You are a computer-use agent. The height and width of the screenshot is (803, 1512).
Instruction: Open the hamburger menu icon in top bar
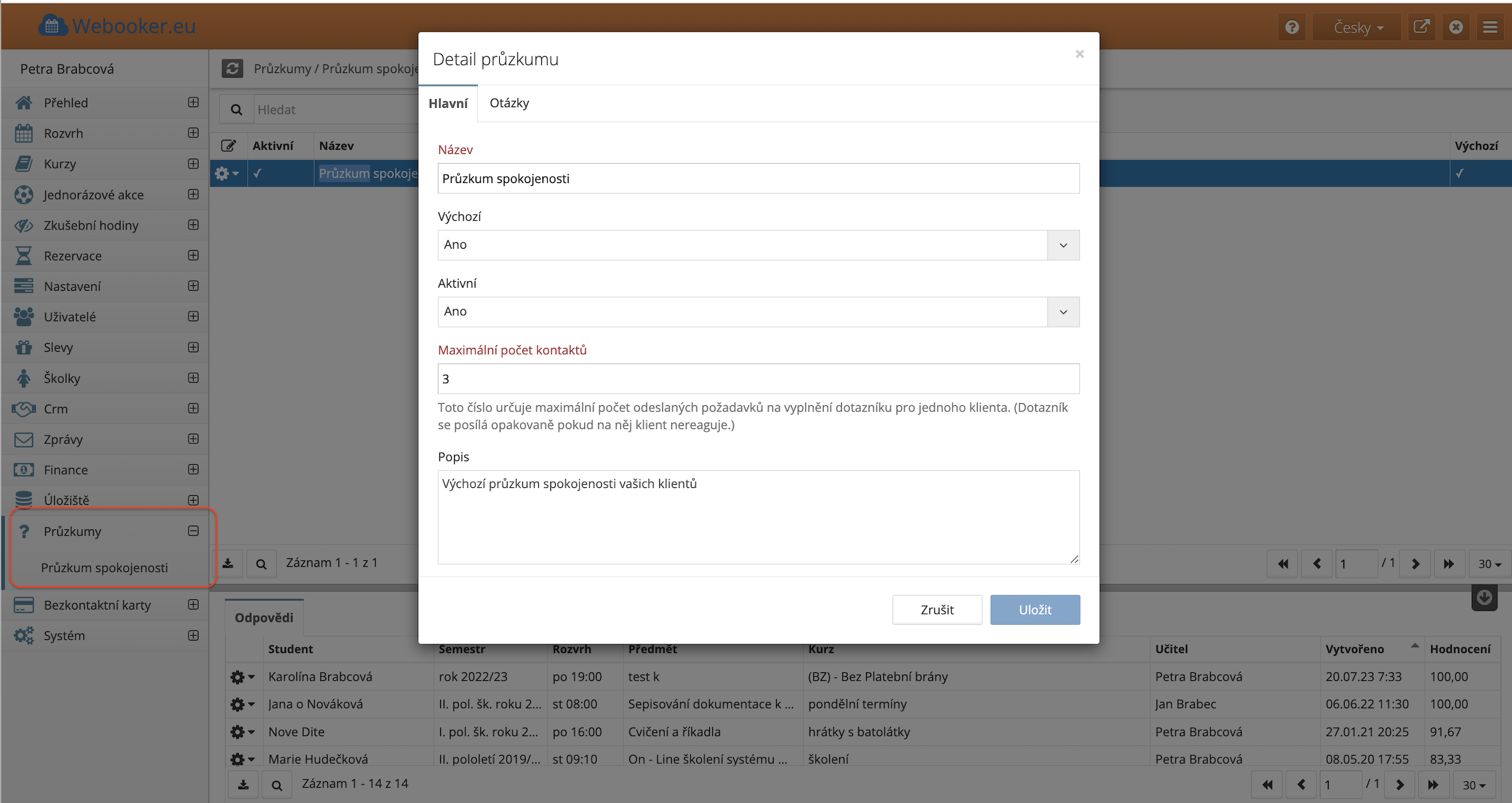pos(1489,27)
